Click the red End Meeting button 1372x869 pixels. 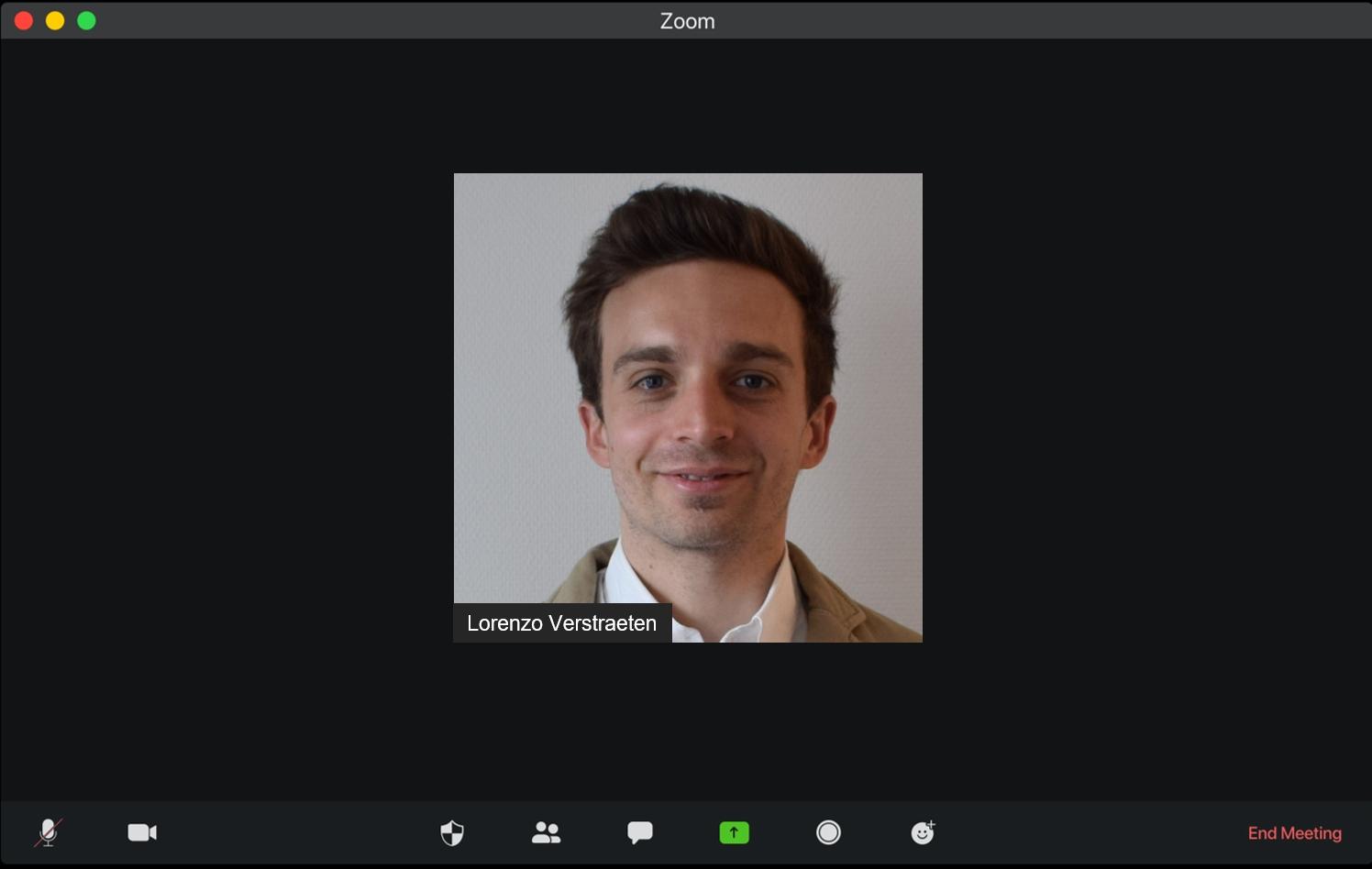pyautogui.click(x=1294, y=833)
